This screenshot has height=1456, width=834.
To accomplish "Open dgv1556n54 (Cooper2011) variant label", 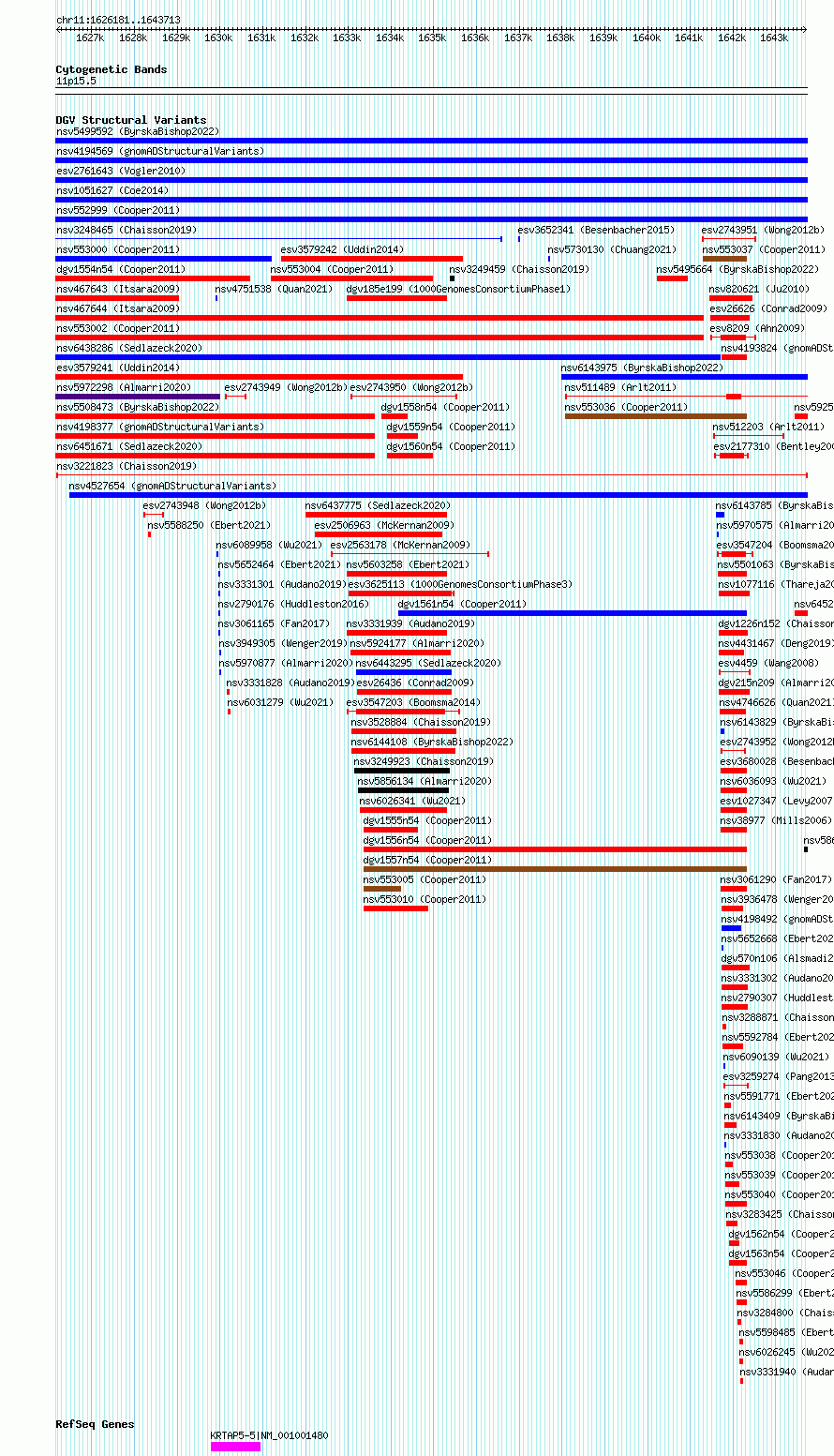I will pos(428,840).
